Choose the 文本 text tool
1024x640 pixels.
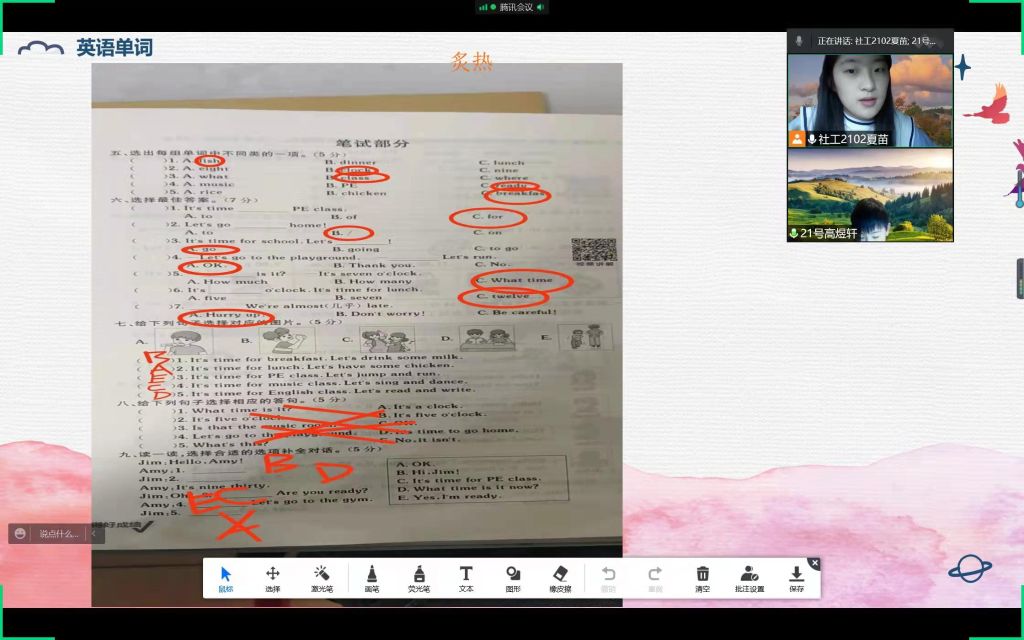(x=466, y=578)
